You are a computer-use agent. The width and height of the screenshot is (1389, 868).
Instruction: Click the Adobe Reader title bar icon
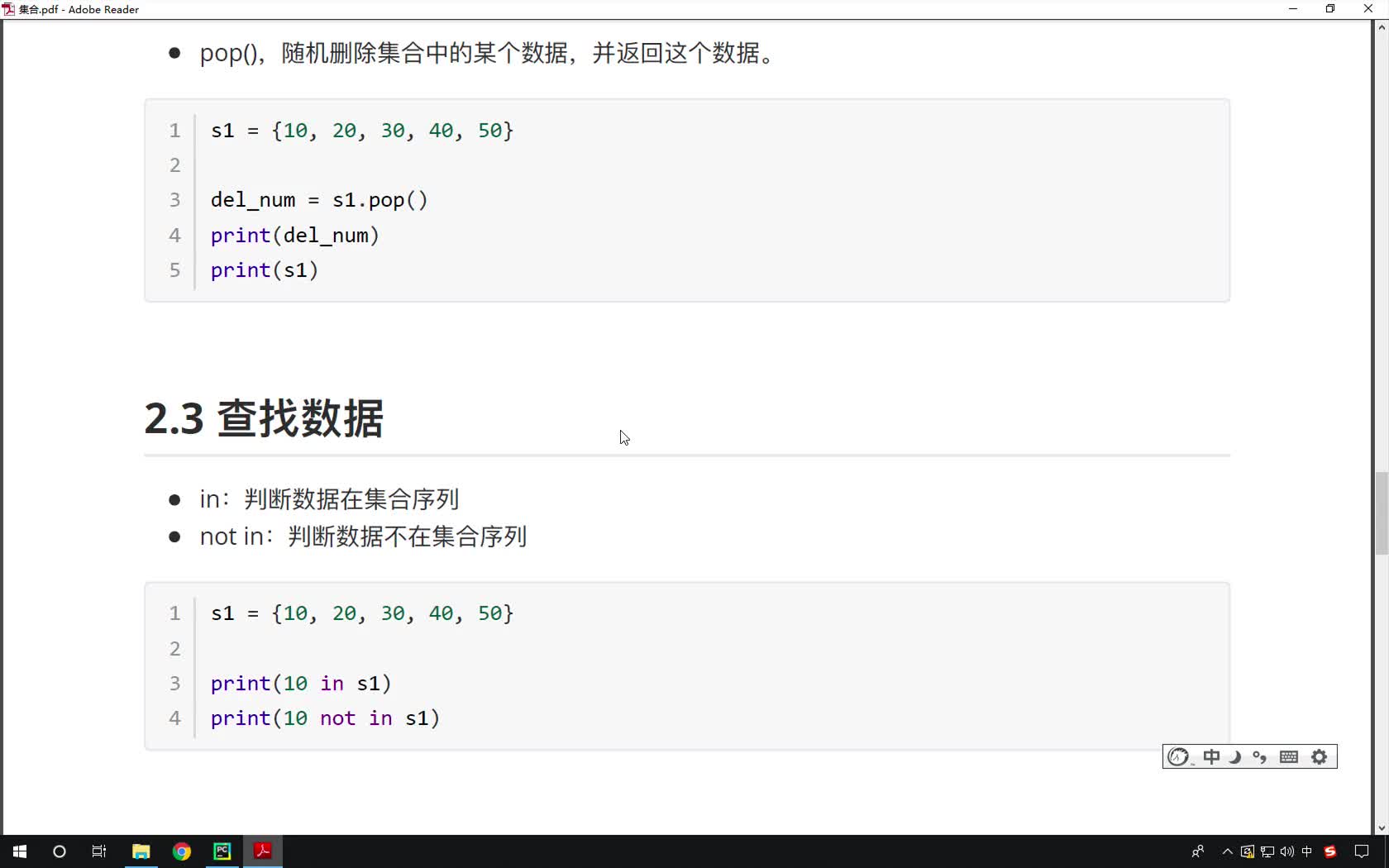(8, 9)
